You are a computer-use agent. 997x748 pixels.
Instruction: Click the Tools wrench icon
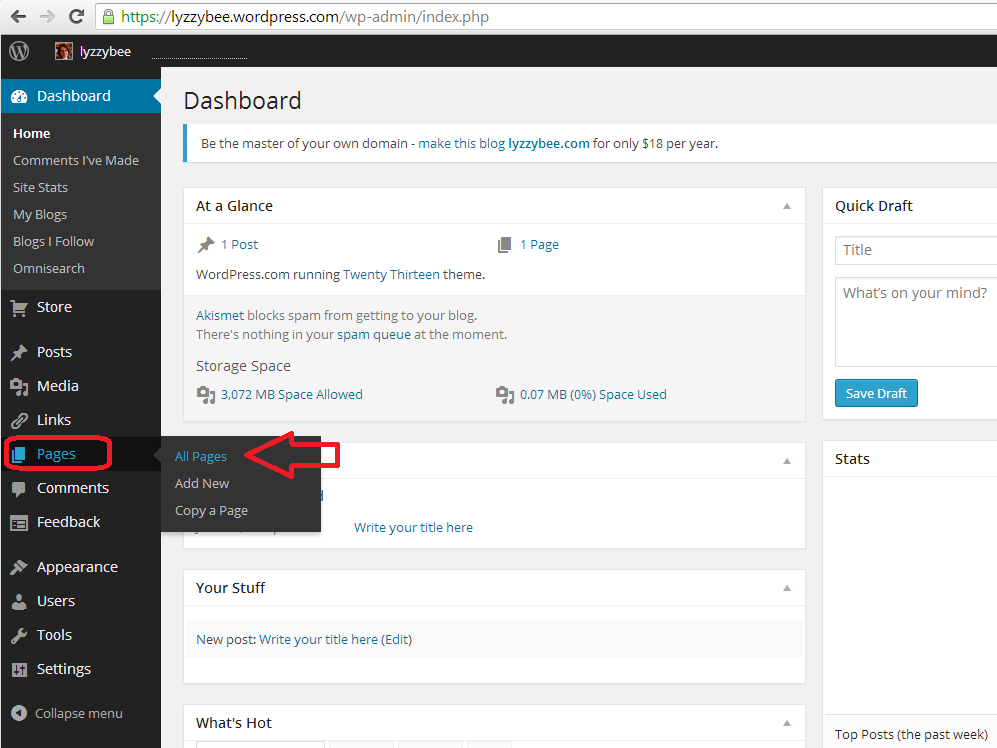(19, 635)
